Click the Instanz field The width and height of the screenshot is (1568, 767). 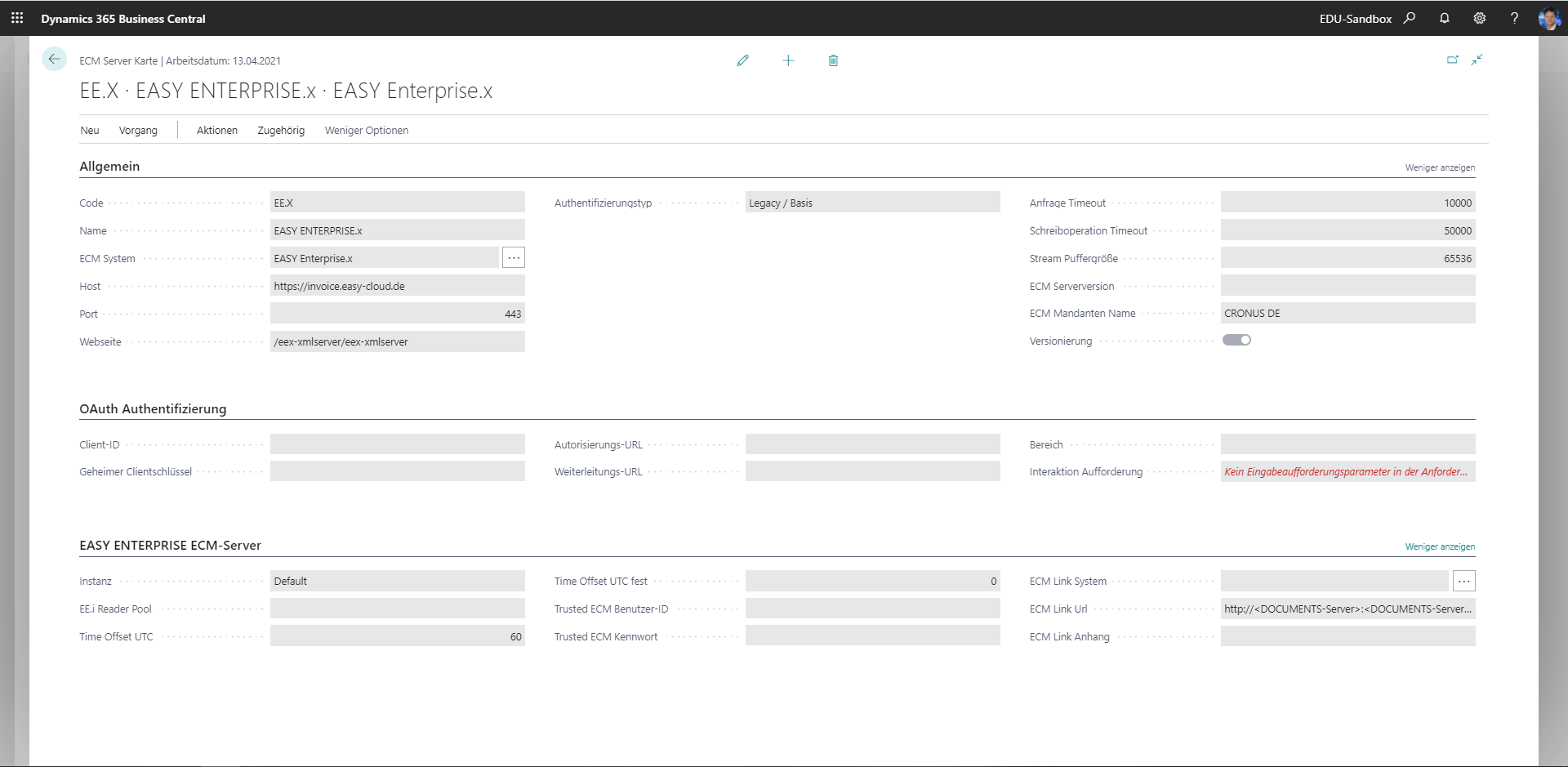coord(397,581)
